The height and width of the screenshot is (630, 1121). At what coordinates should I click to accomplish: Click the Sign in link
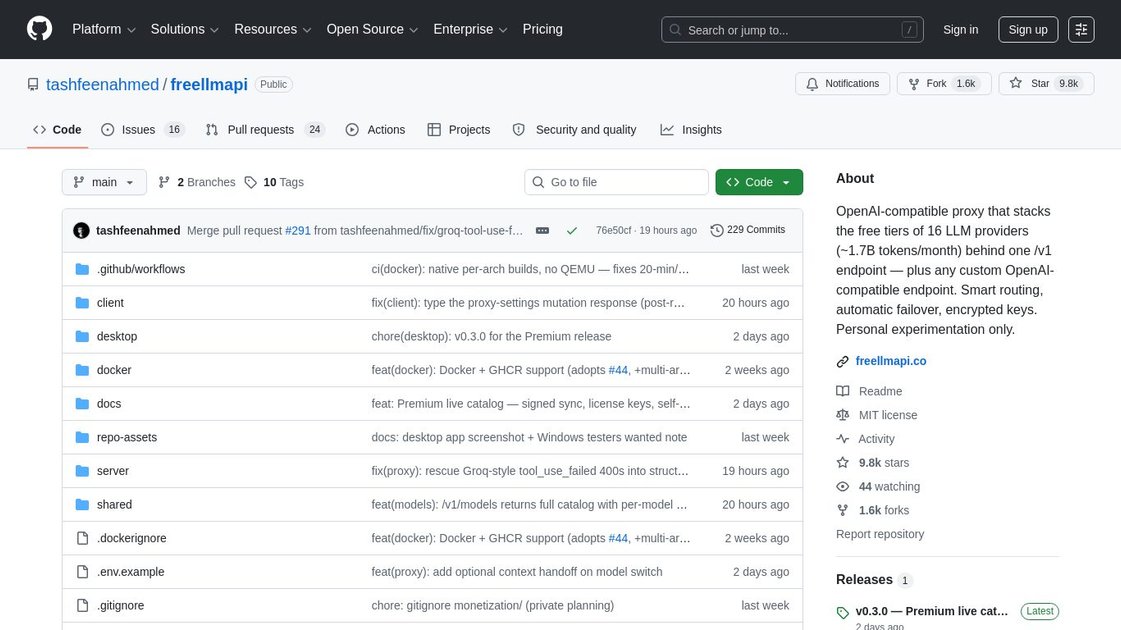(x=960, y=29)
